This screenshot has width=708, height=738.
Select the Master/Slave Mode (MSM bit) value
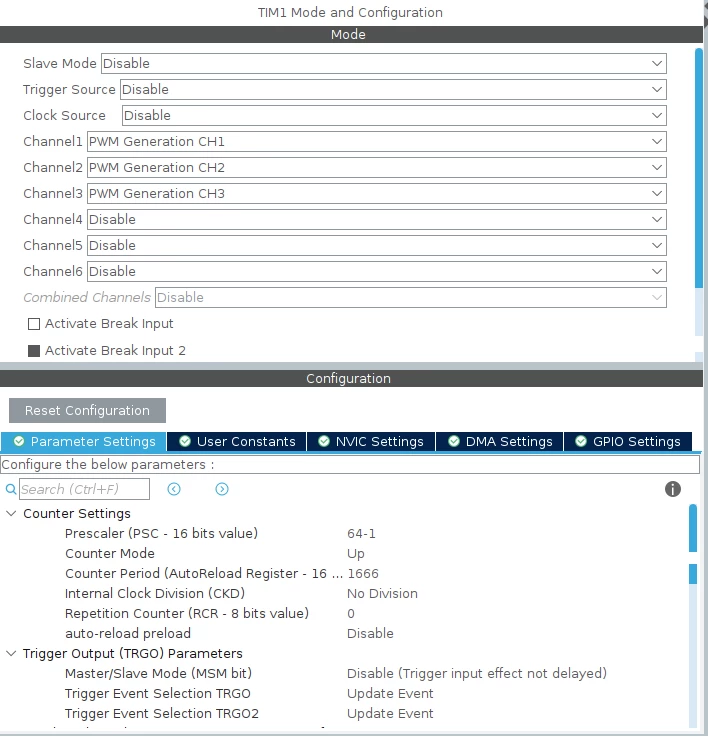click(x=476, y=674)
